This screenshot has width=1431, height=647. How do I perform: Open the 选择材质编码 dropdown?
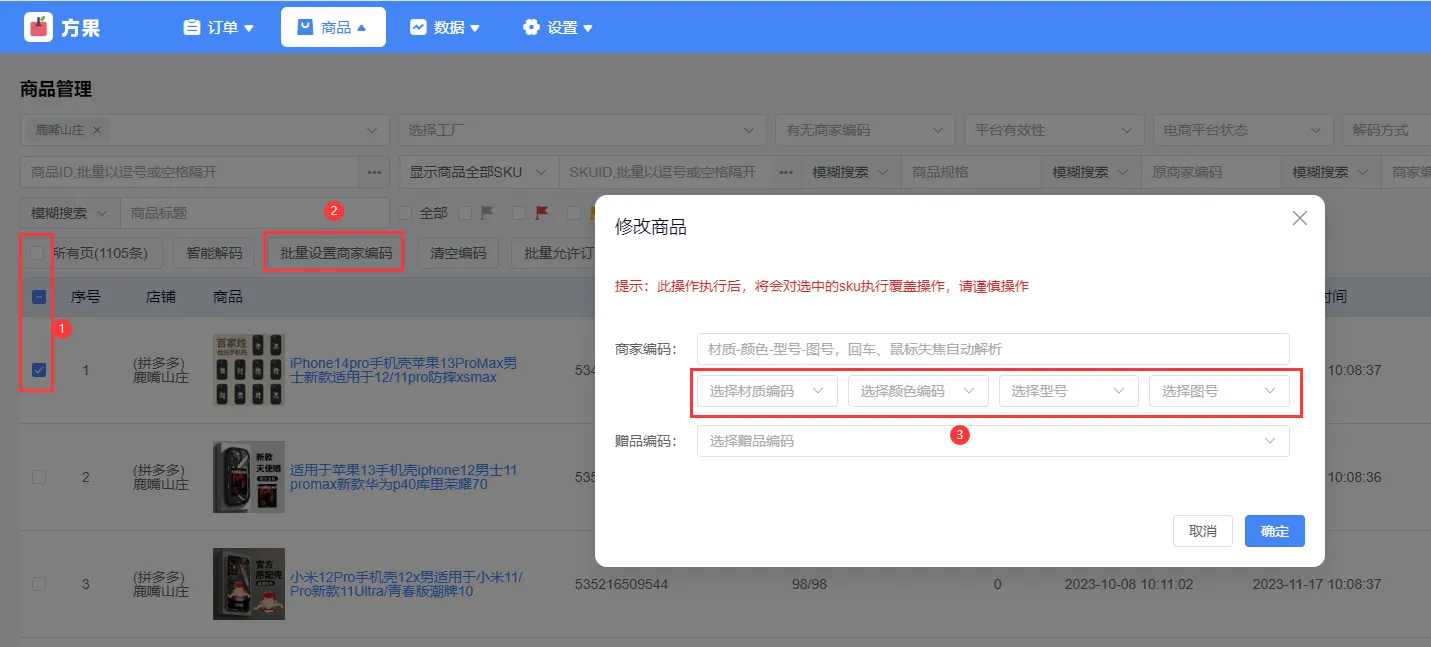767,391
